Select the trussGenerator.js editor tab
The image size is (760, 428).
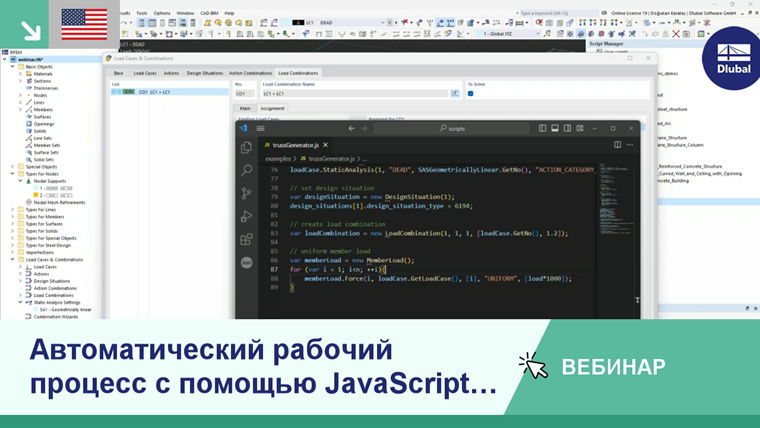click(x=295, y=145)
